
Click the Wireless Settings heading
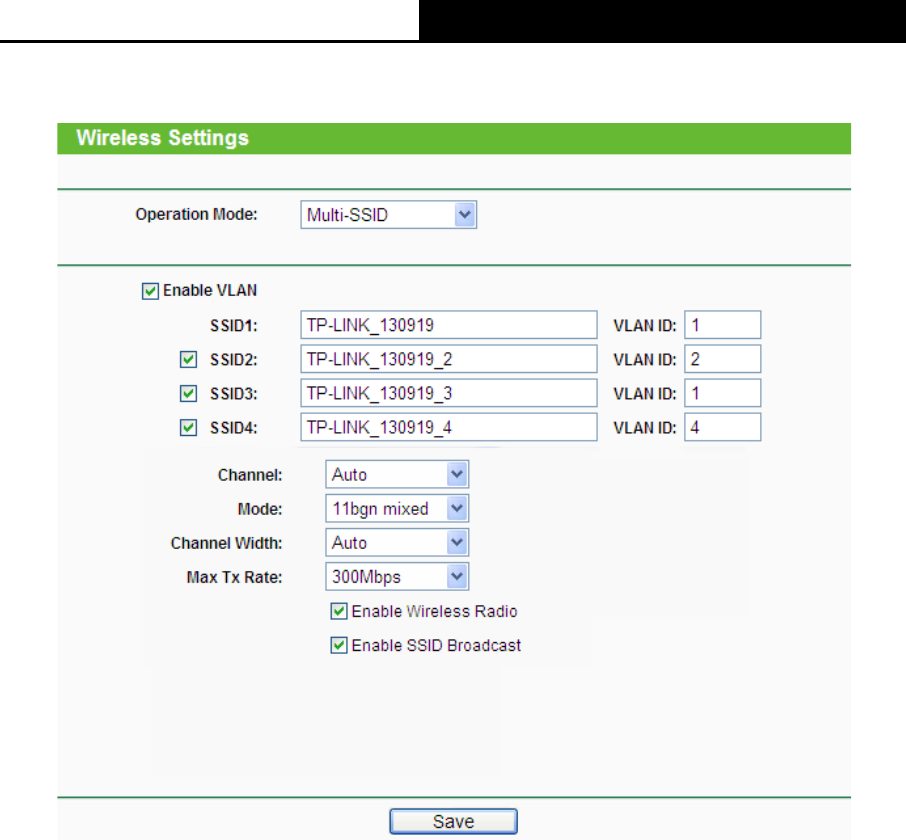pos(162,138)
